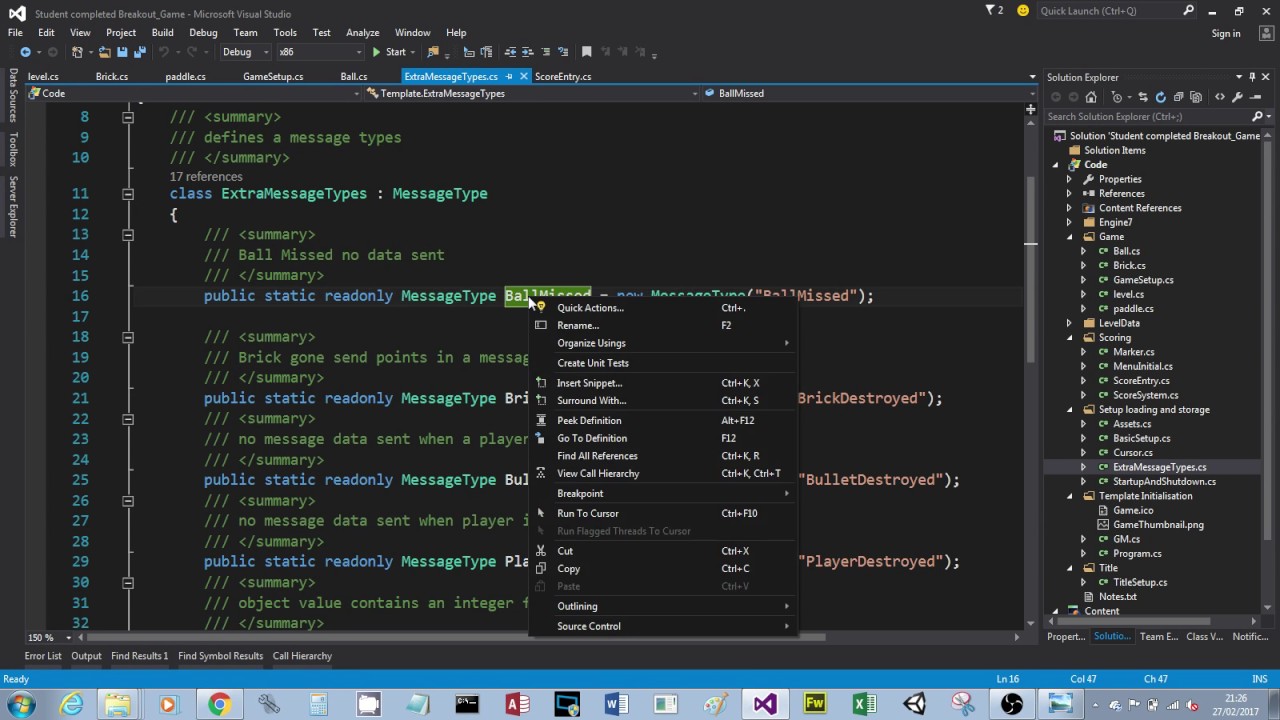Click Sign in link
The image size is (1280, 720).
click(1226, 33)
